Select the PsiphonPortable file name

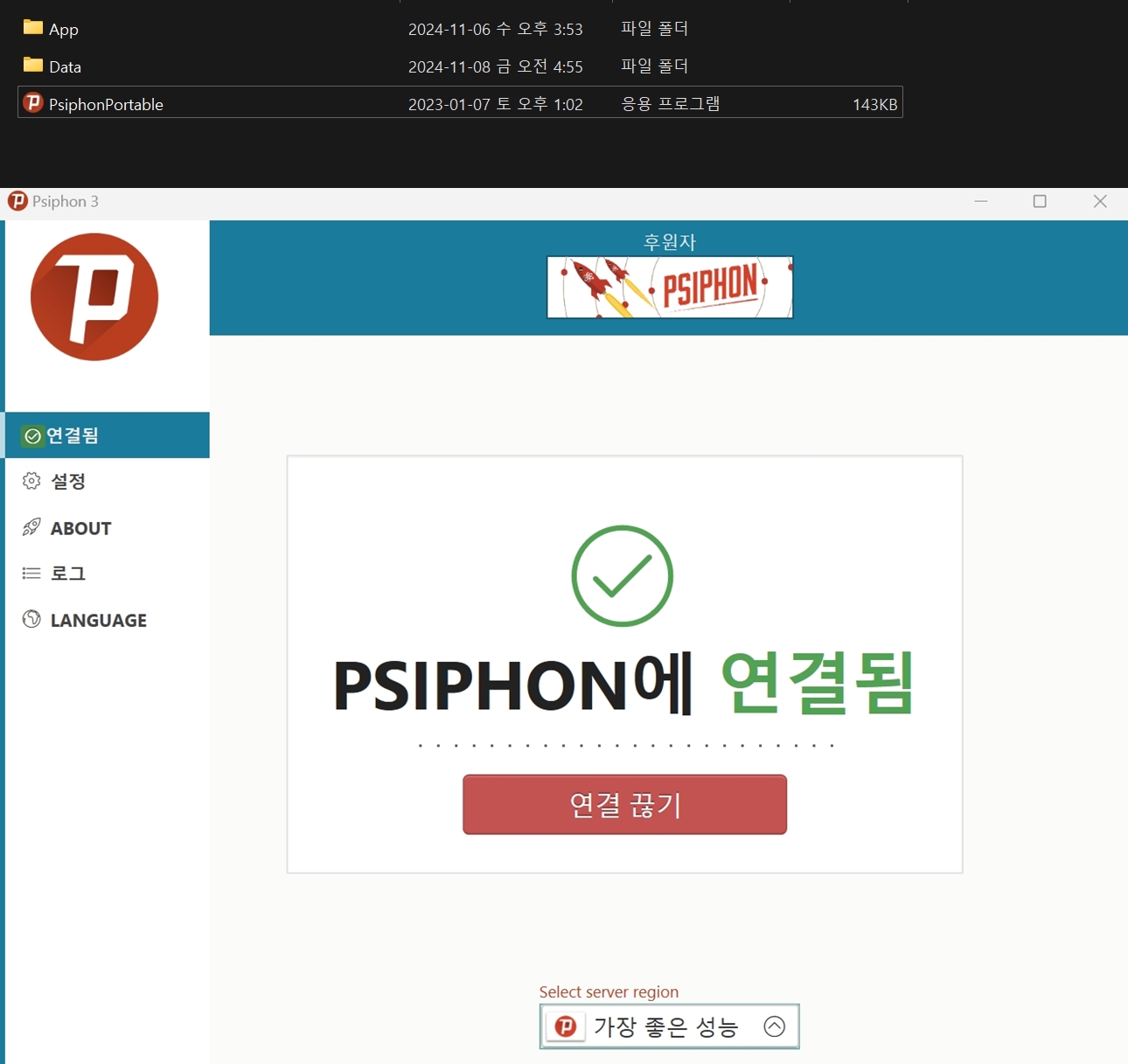coord(106,104)
